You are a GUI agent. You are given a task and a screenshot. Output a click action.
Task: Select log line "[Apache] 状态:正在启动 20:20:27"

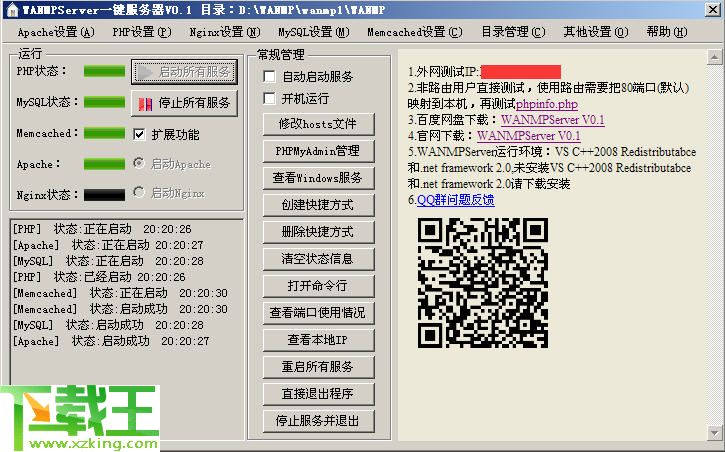pos(108,245)
